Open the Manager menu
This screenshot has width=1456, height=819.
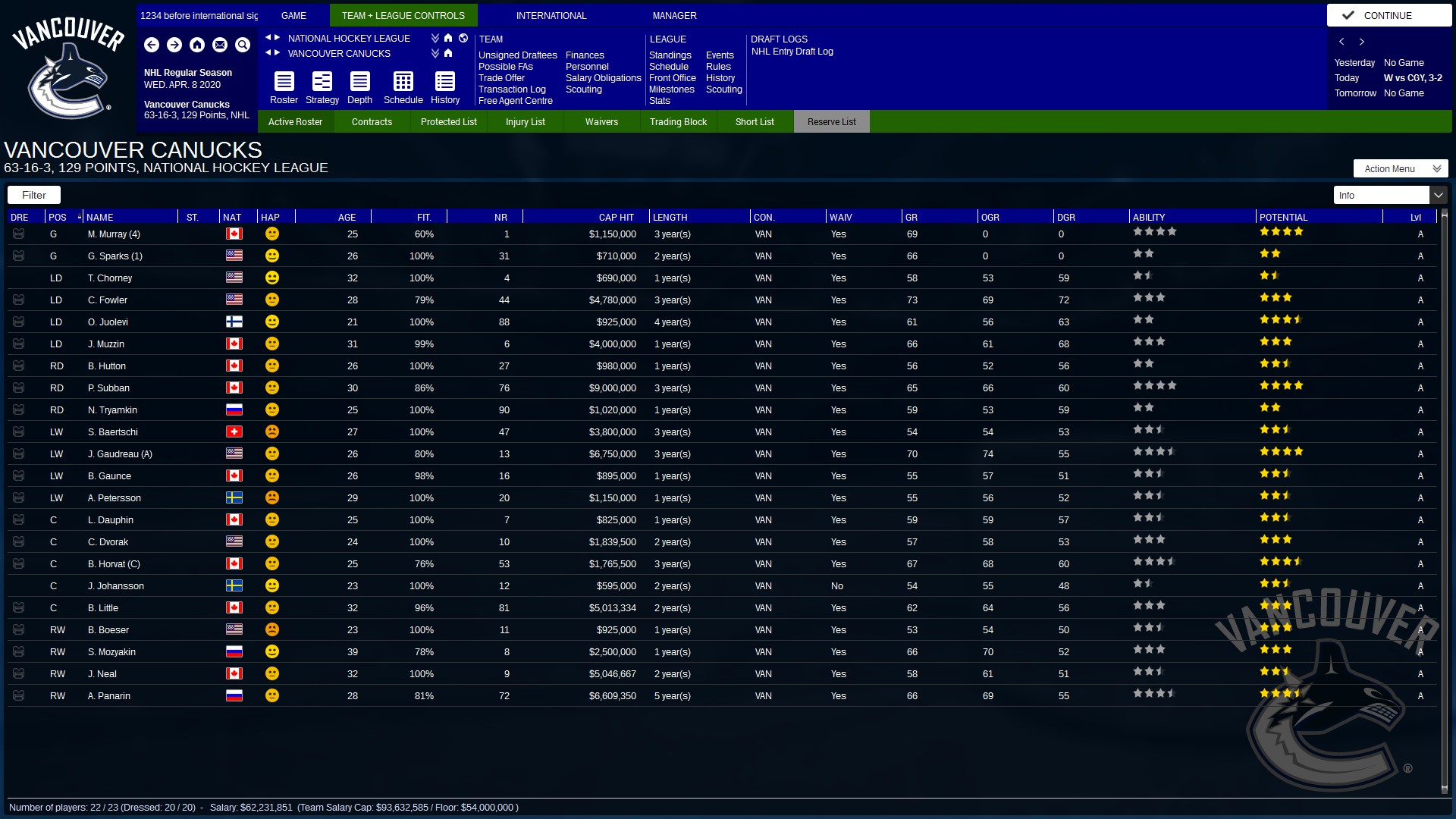(x=674, y=16)
